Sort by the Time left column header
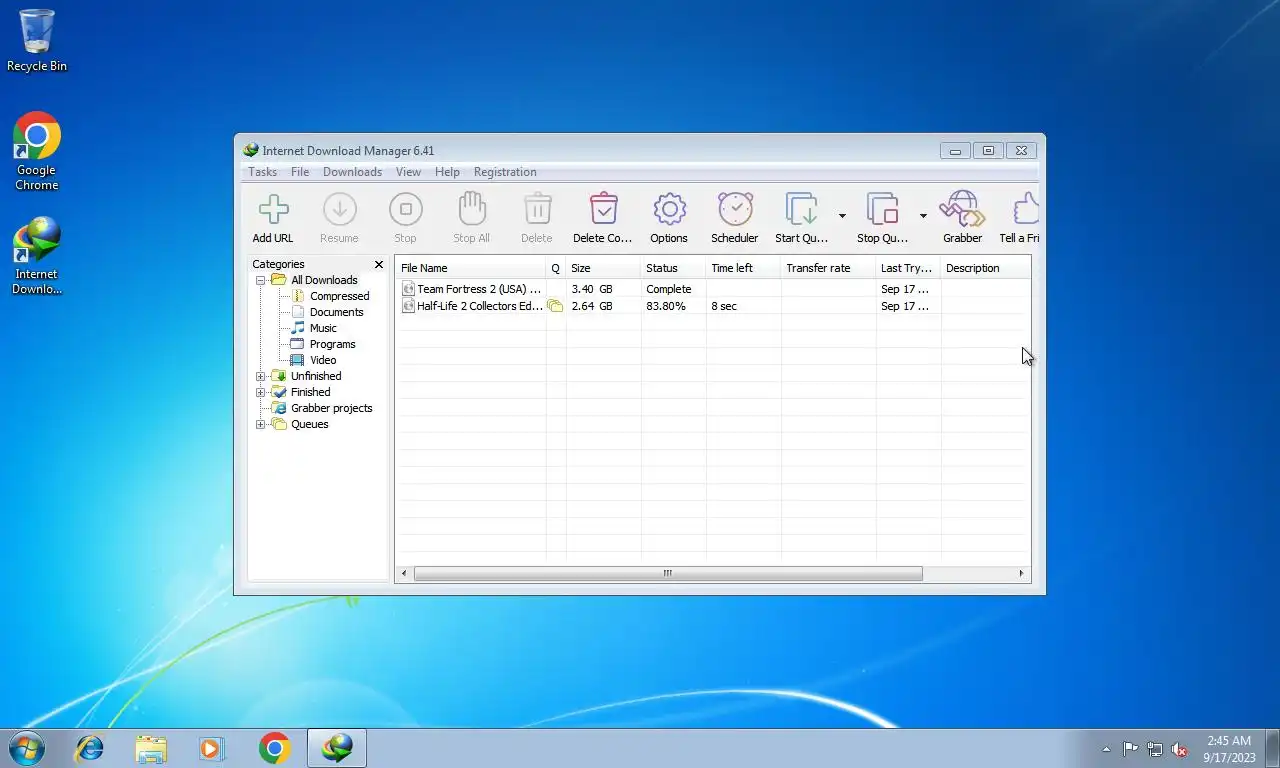 [x=743, y=268]
